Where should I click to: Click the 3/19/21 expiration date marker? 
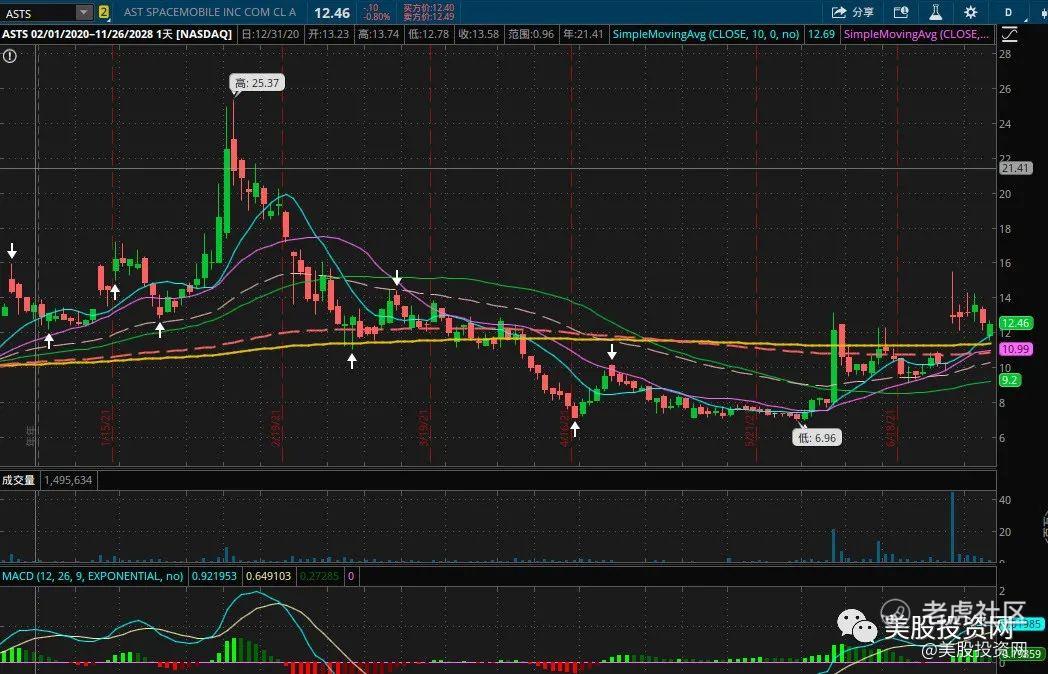tap(423, 428)
